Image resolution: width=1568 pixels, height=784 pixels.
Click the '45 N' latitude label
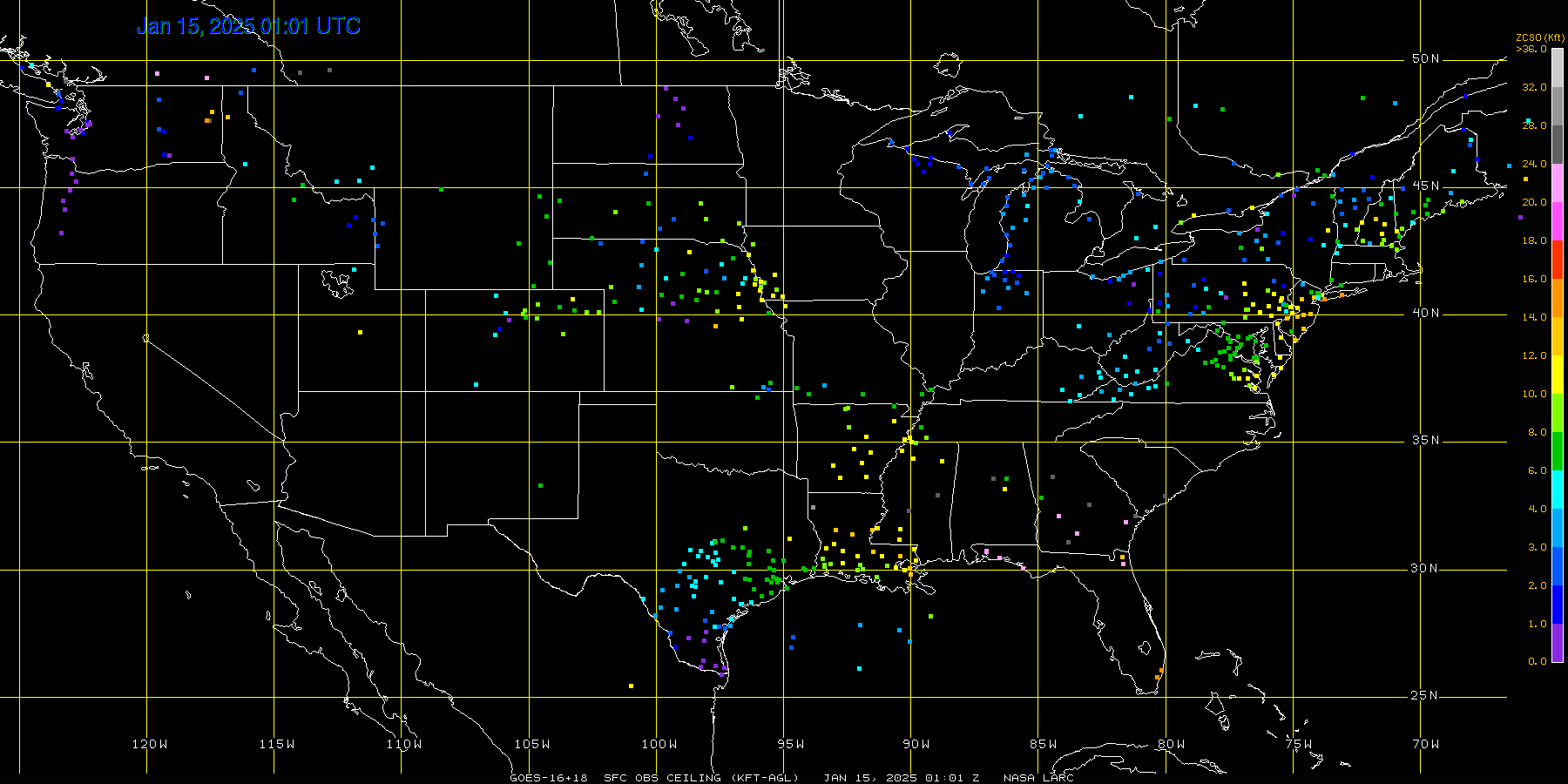1426,186
